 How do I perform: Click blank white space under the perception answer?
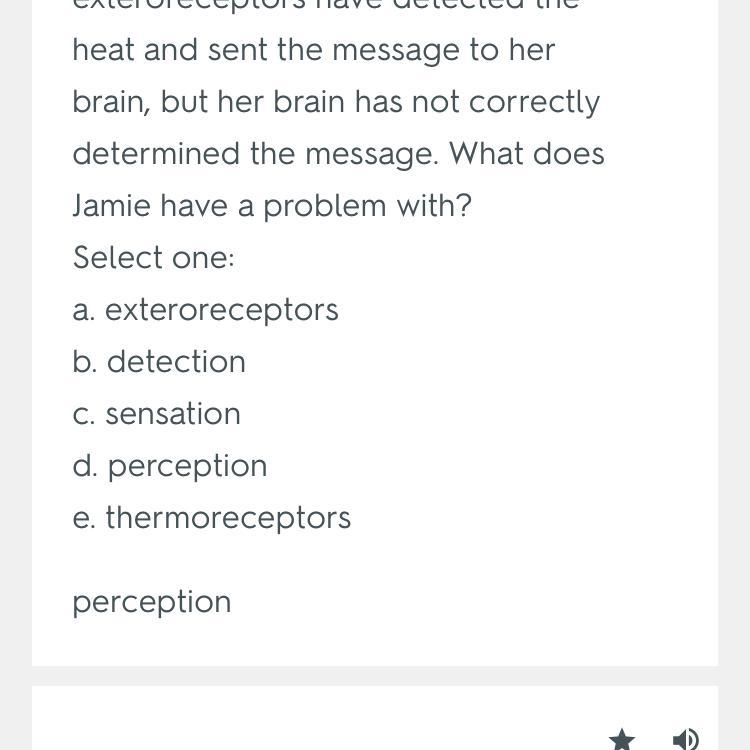click(375, 642)
